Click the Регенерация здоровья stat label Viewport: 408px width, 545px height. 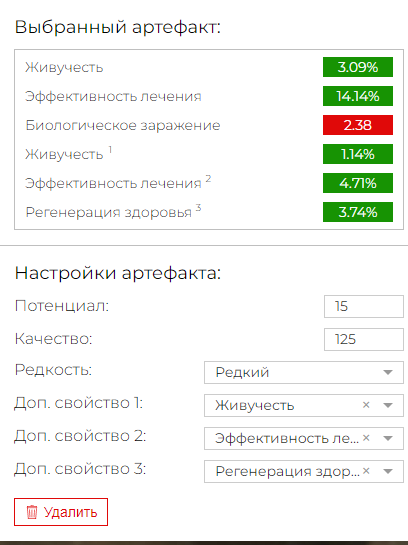(109, 212)
